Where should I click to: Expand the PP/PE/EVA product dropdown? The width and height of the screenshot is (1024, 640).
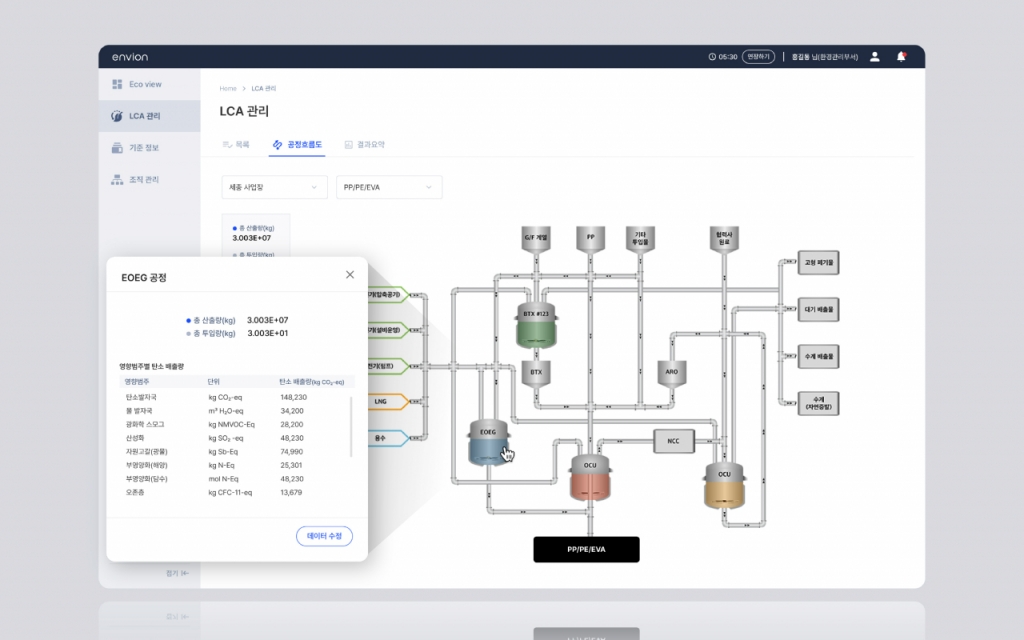pos(388,187)
